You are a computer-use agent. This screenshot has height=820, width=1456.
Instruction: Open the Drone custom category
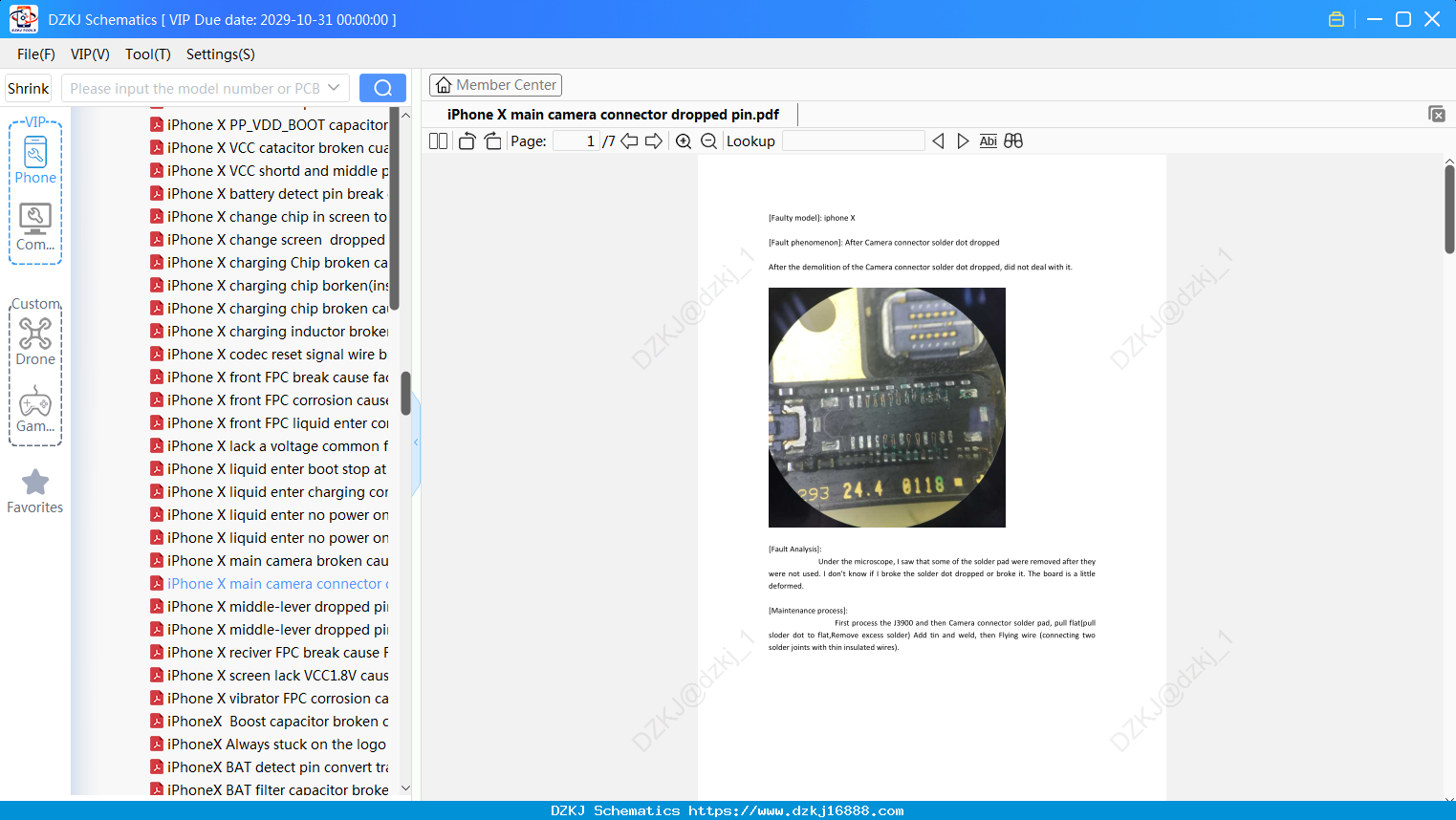(35, 341)
